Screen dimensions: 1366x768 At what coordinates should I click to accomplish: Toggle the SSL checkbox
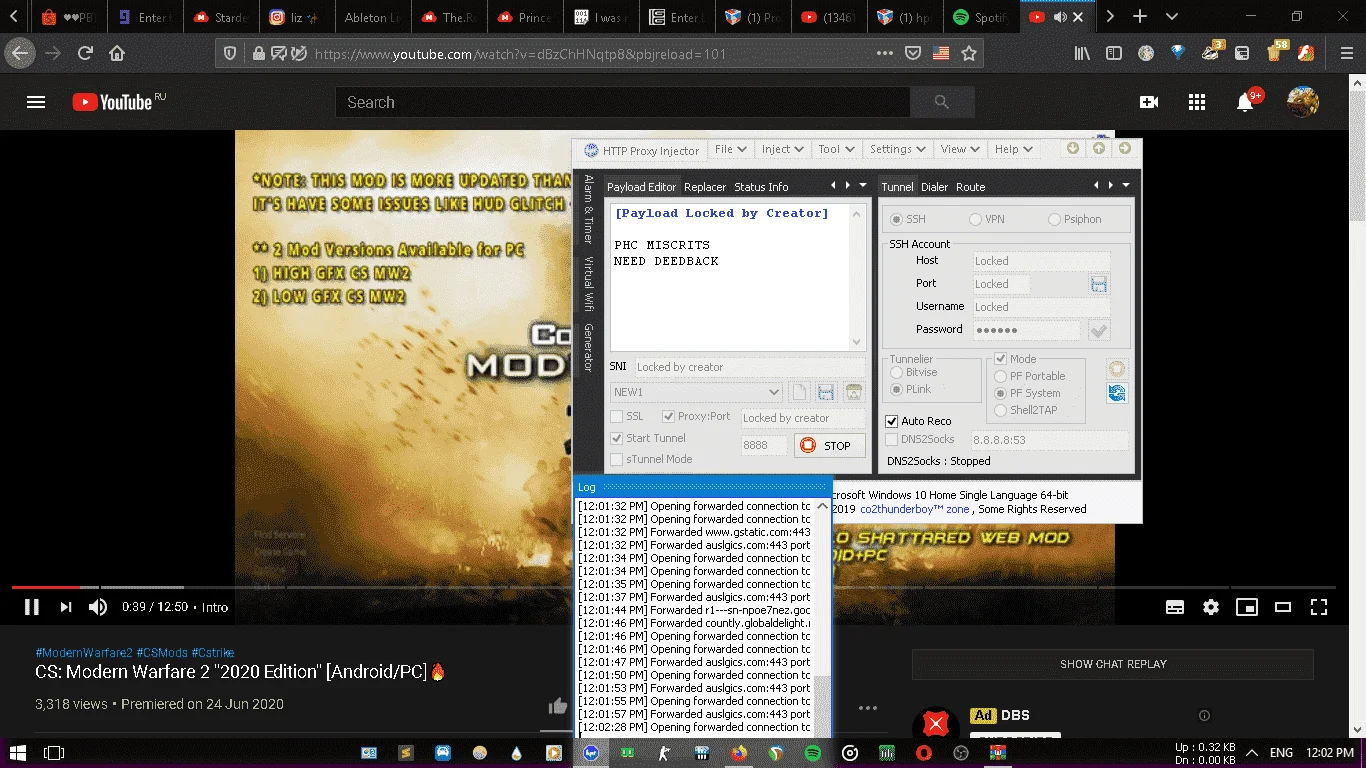coord(628,416)
